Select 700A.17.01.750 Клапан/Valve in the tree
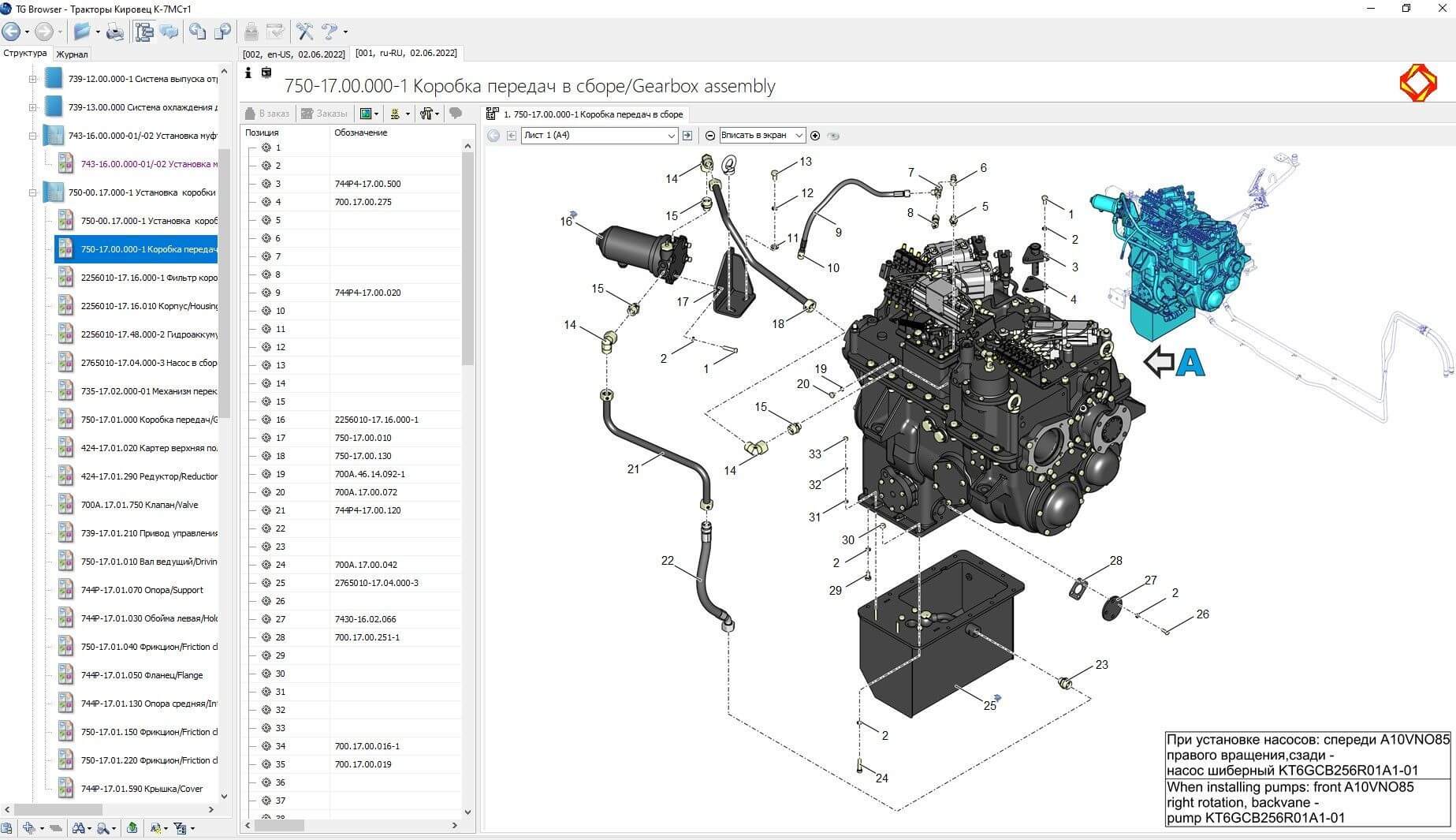The width and height of the screenshot is (1456, 840). 139,505
